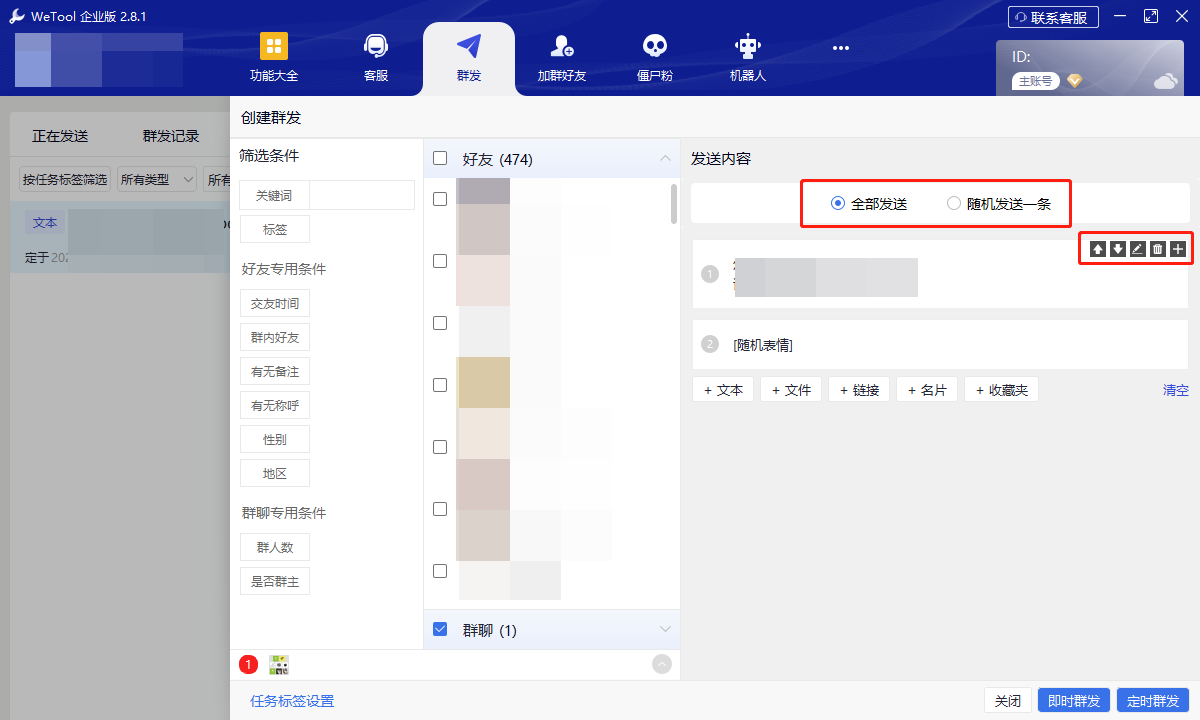The width and height of the screenshot is (1200, 720).
Task: Open the 所有类型 dropdown in background panel
Action: (157, 180)
